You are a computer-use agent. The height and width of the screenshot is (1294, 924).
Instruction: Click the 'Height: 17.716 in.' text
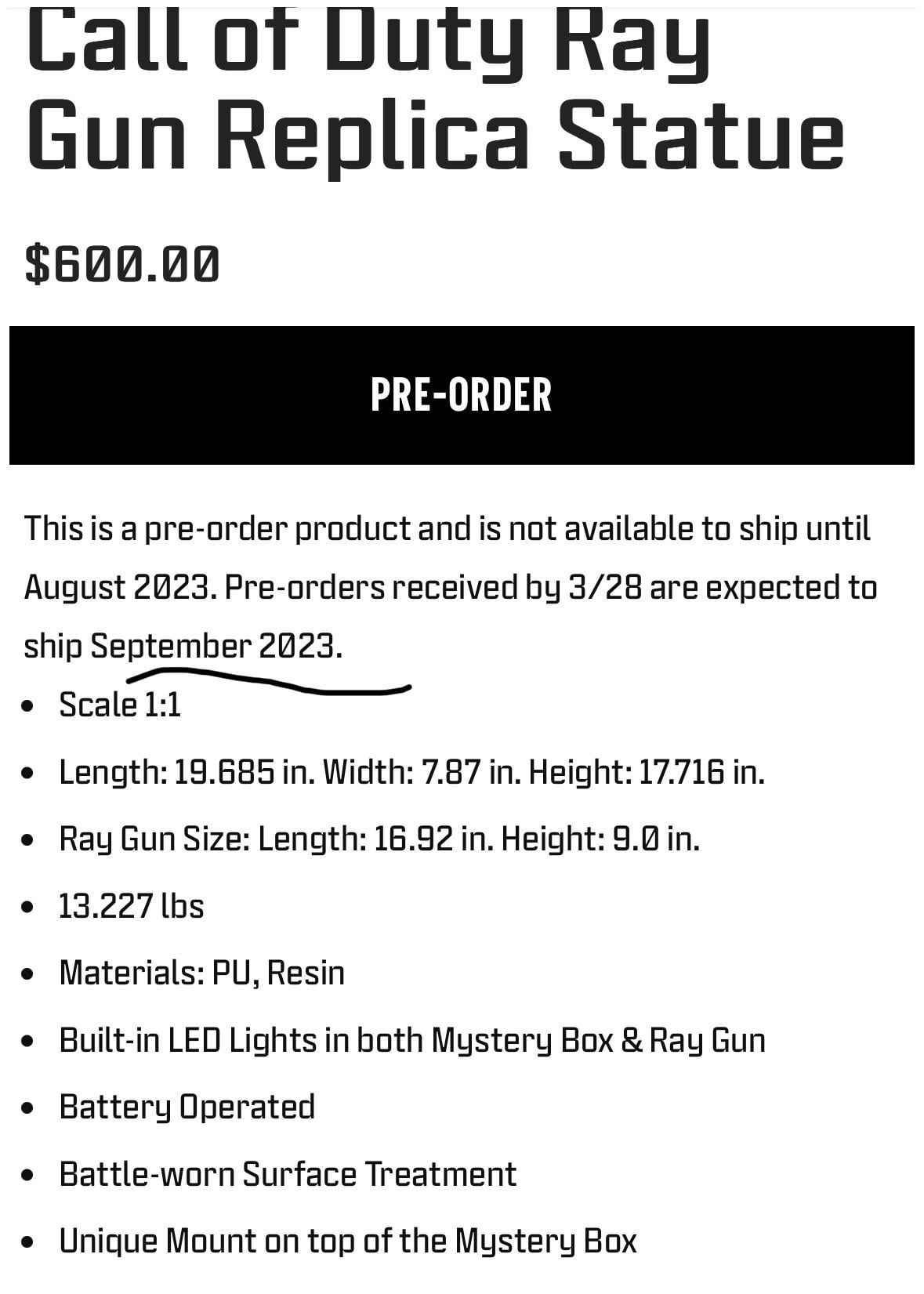pos(647,772)
